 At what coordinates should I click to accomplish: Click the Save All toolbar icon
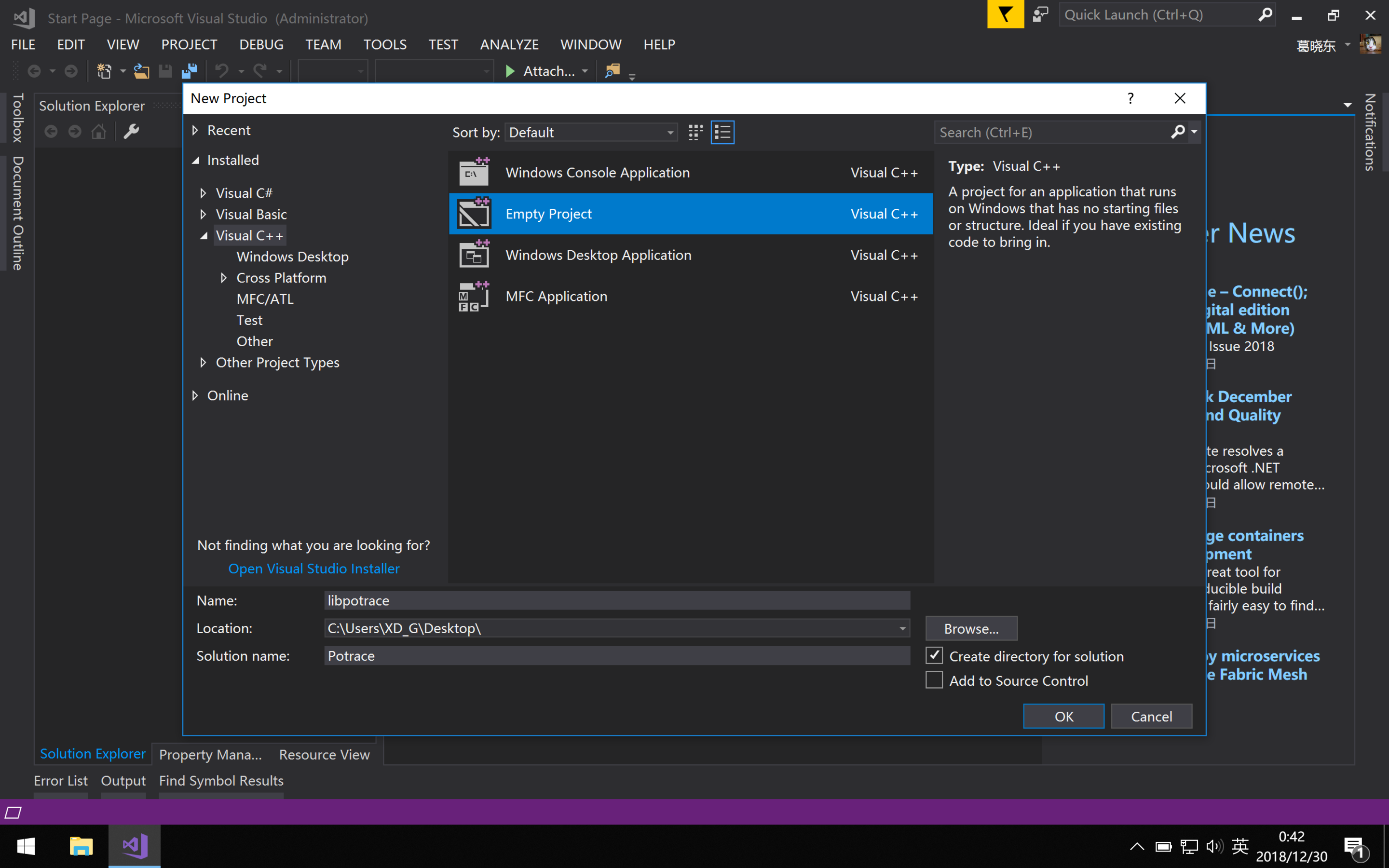[189, 71]
